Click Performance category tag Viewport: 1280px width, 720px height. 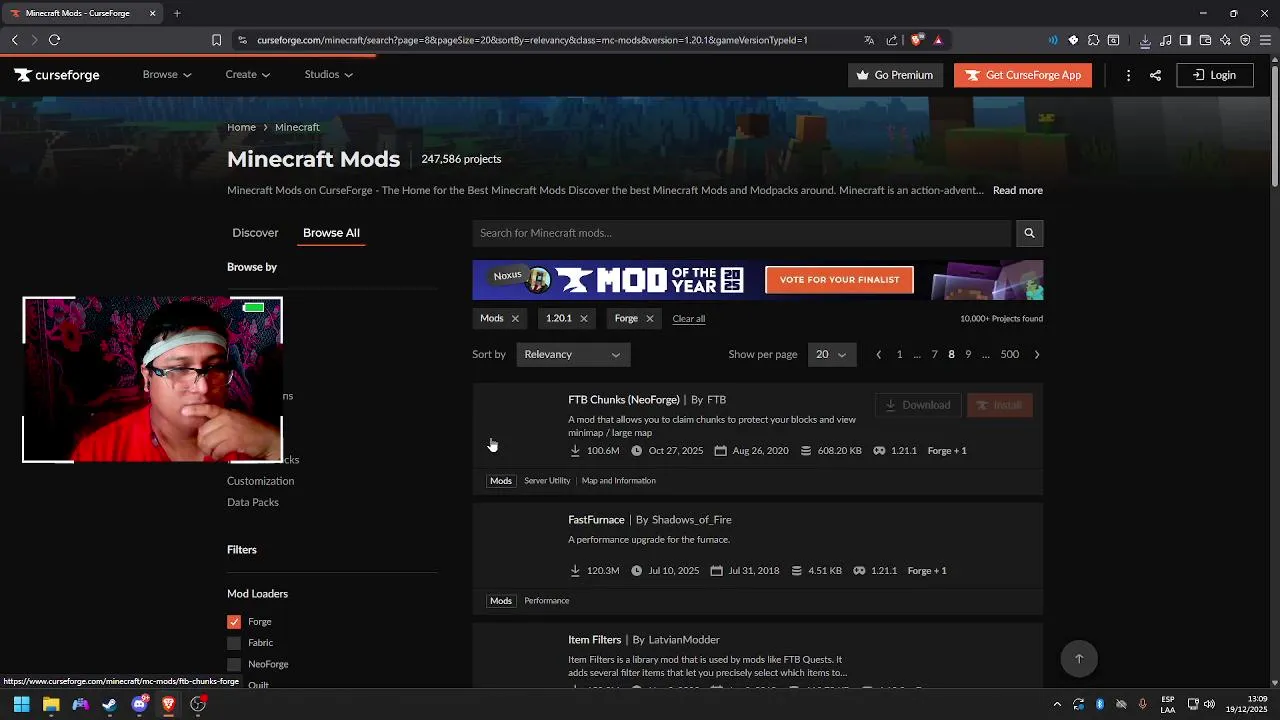(546, 601)
